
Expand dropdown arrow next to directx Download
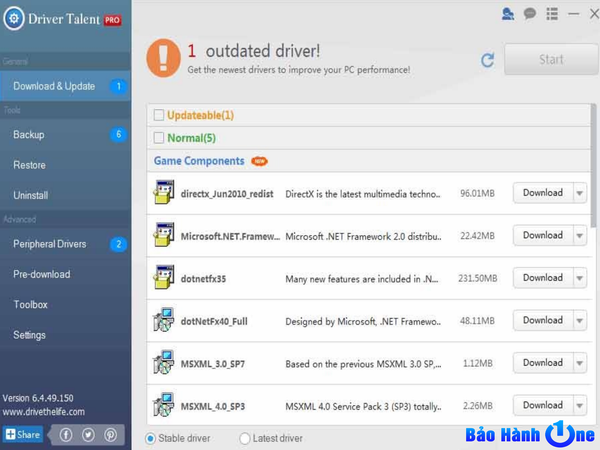click(580, 193)
